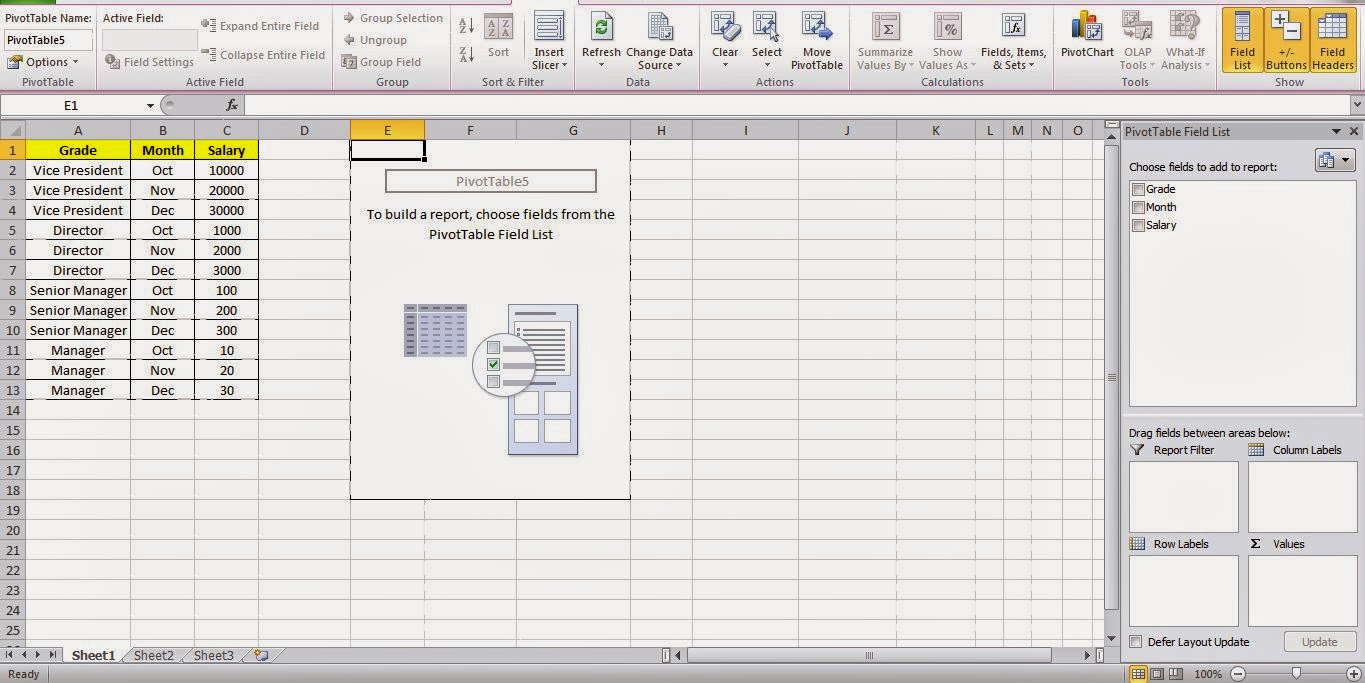Go to next sheet tab arrow
The width and height of the screenshot is (1365, 683).
click(39, 655)
